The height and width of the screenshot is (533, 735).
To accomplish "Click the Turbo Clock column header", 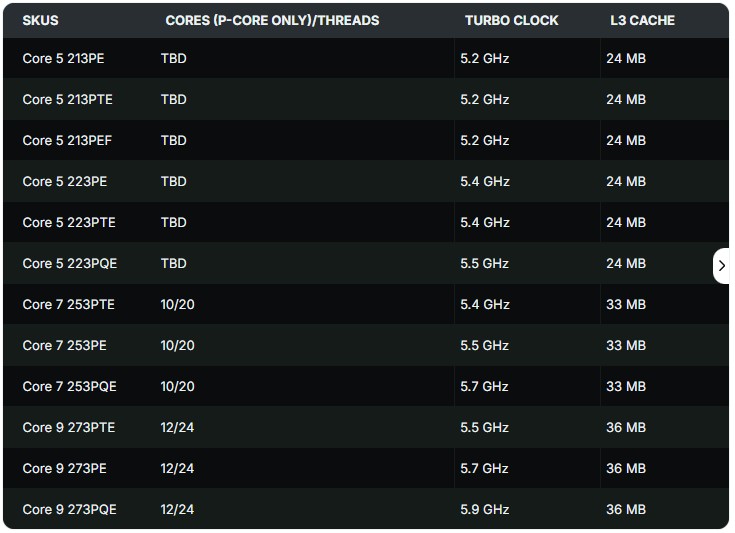I will pyautogui.click(x=511, y=20).
